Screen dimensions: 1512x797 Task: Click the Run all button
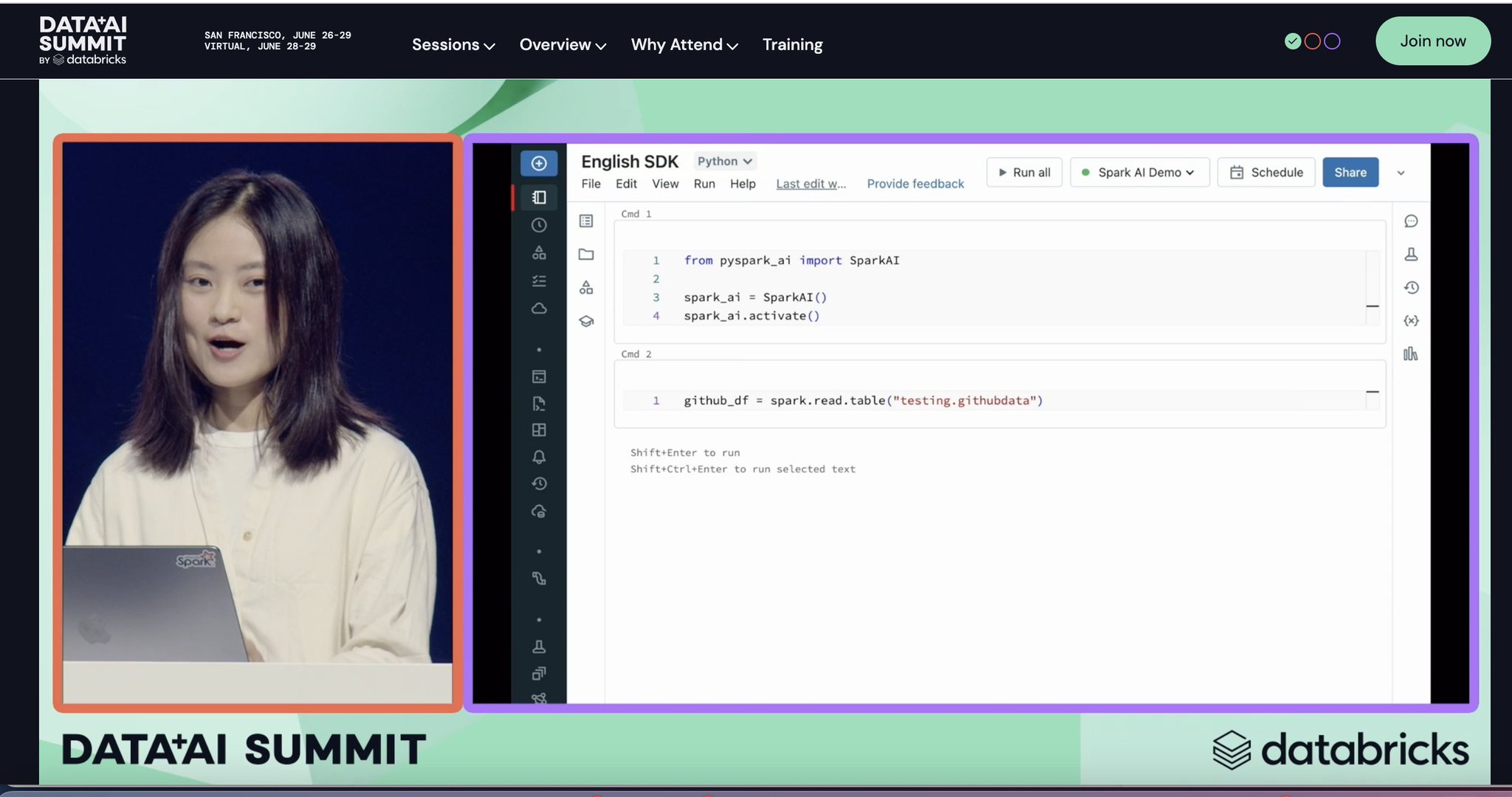tap(1024, 172)
